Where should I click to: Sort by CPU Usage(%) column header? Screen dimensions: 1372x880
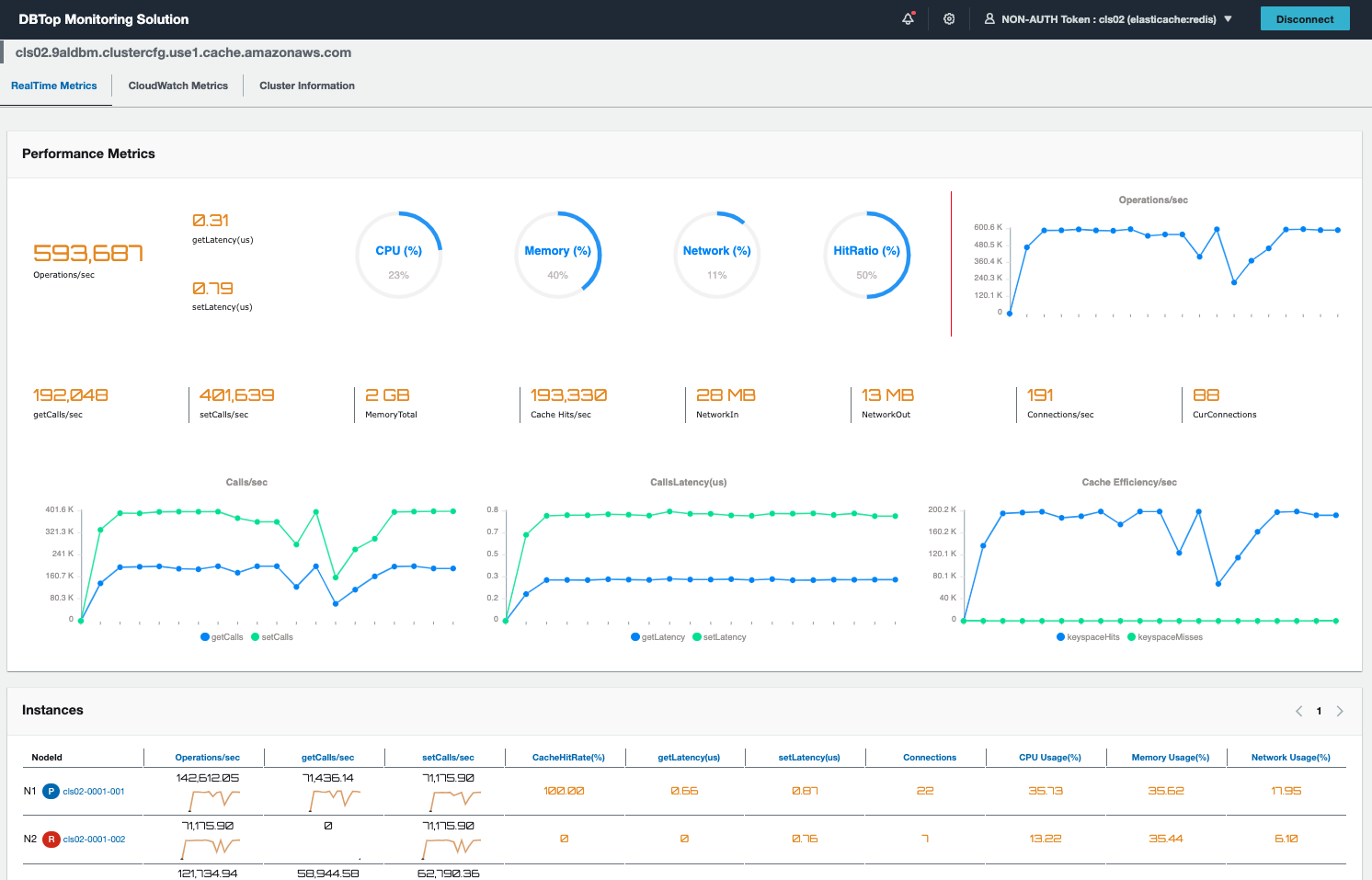coord(1050,758)
